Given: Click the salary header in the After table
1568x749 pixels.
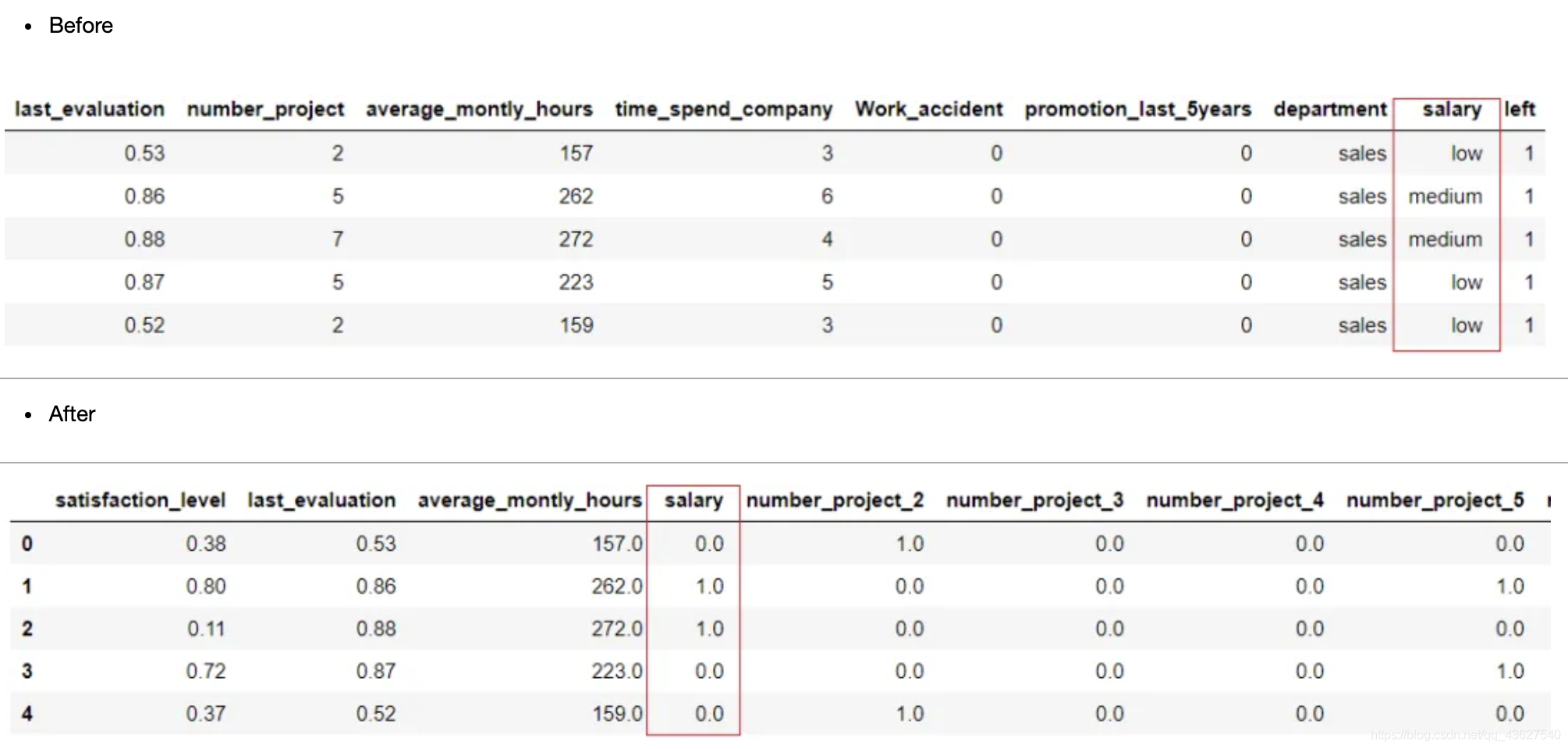Looking at the screenshot, I should click(x=694, y=500).
